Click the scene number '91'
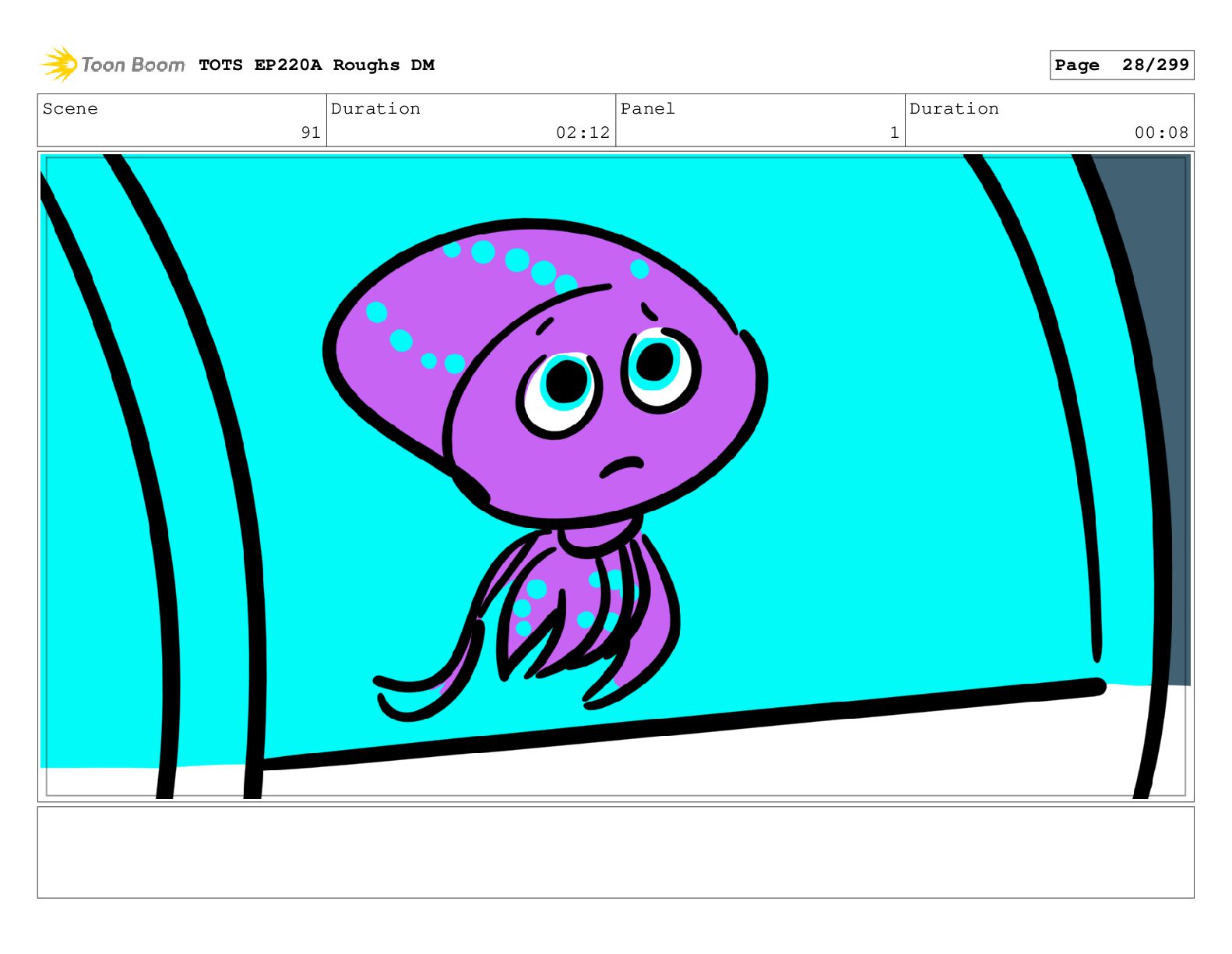This screenshot has width=1232, height=954. [311, 133]
